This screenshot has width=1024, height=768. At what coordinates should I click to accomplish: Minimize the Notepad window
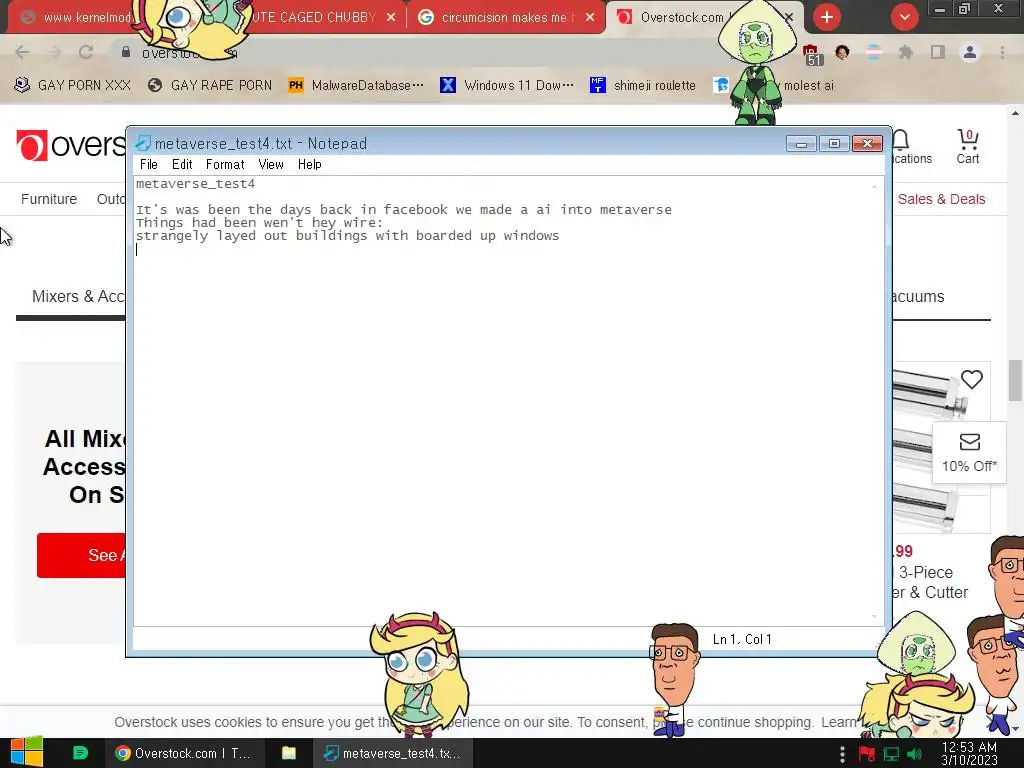801,144
